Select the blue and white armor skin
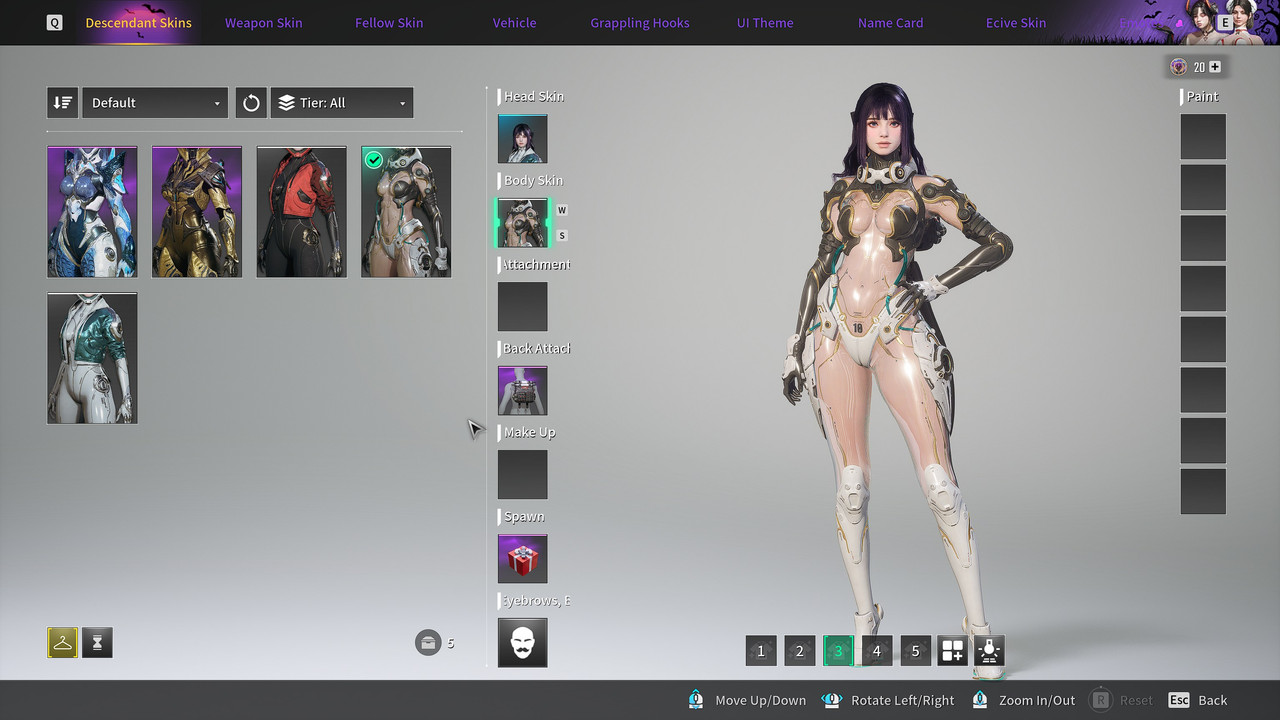 [92, 212]
